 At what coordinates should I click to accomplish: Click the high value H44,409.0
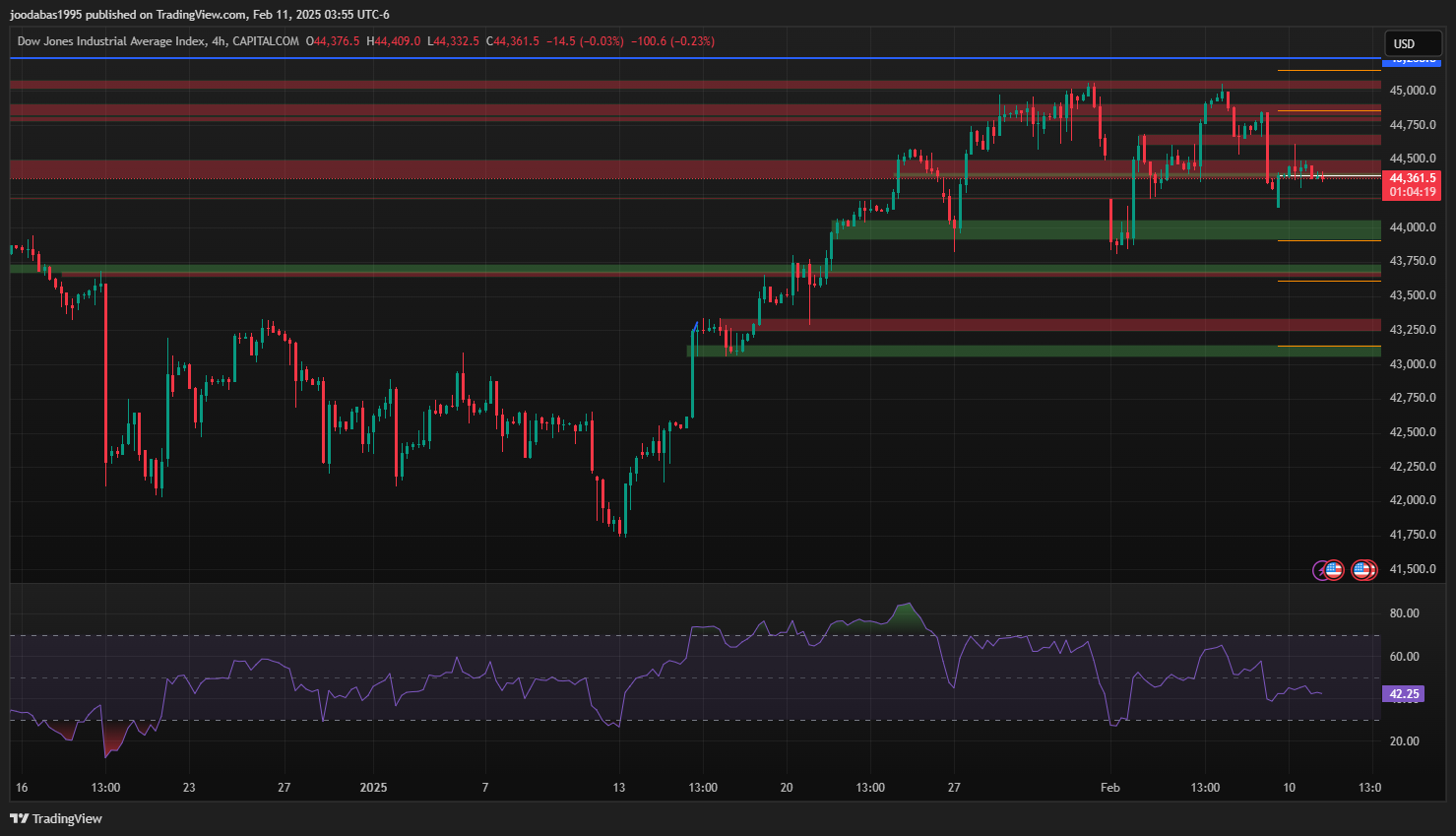(393, 41)
